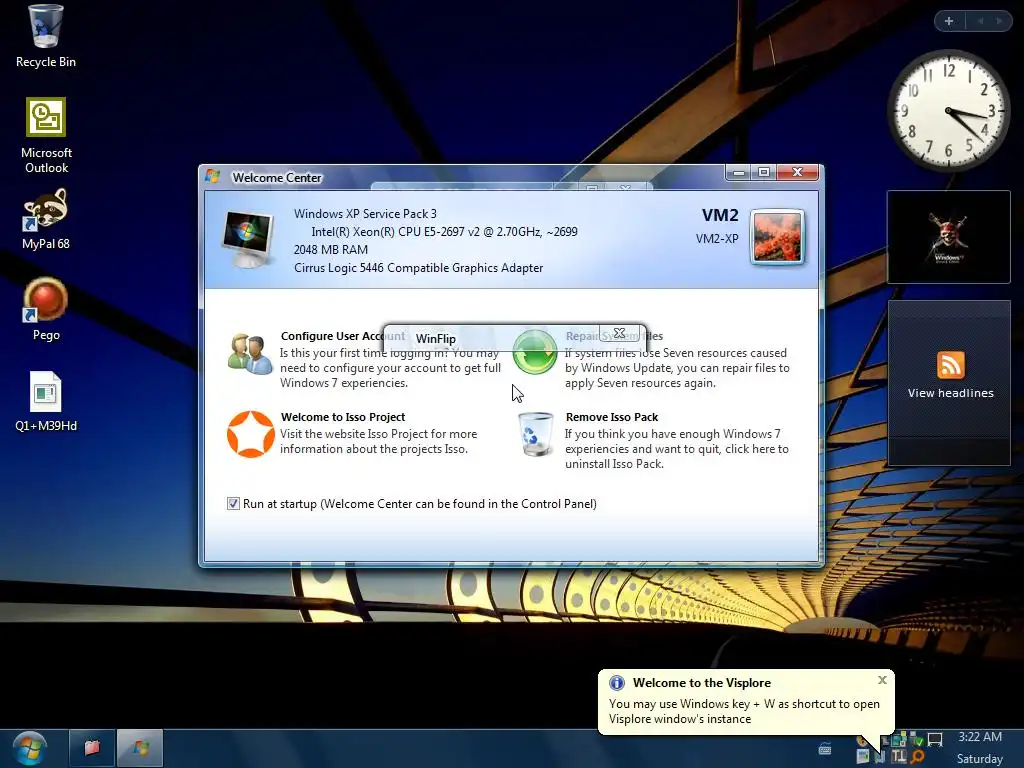
Task: Minimize the Welcome Center window
Action: [x=739, y=172]
